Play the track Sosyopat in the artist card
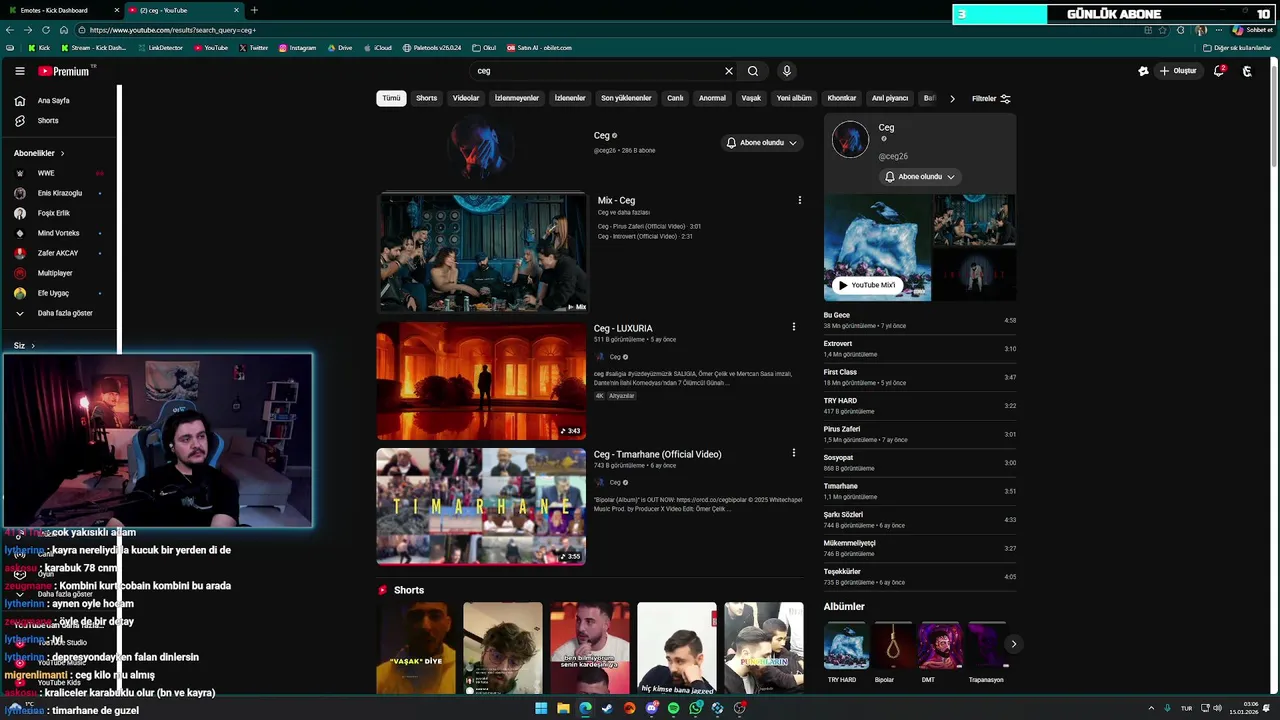The width and height of the screenshot is (1280, 720). 920,463
